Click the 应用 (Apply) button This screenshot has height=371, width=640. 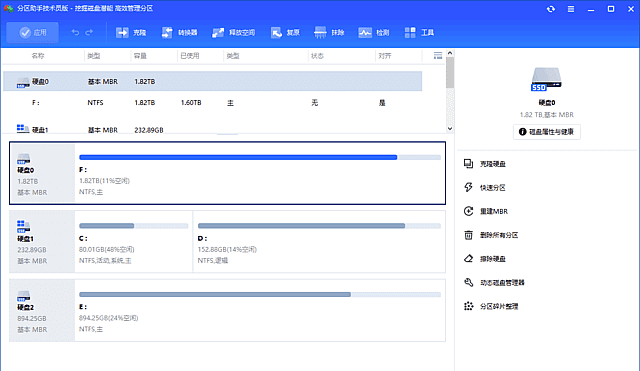coord(32,33)
